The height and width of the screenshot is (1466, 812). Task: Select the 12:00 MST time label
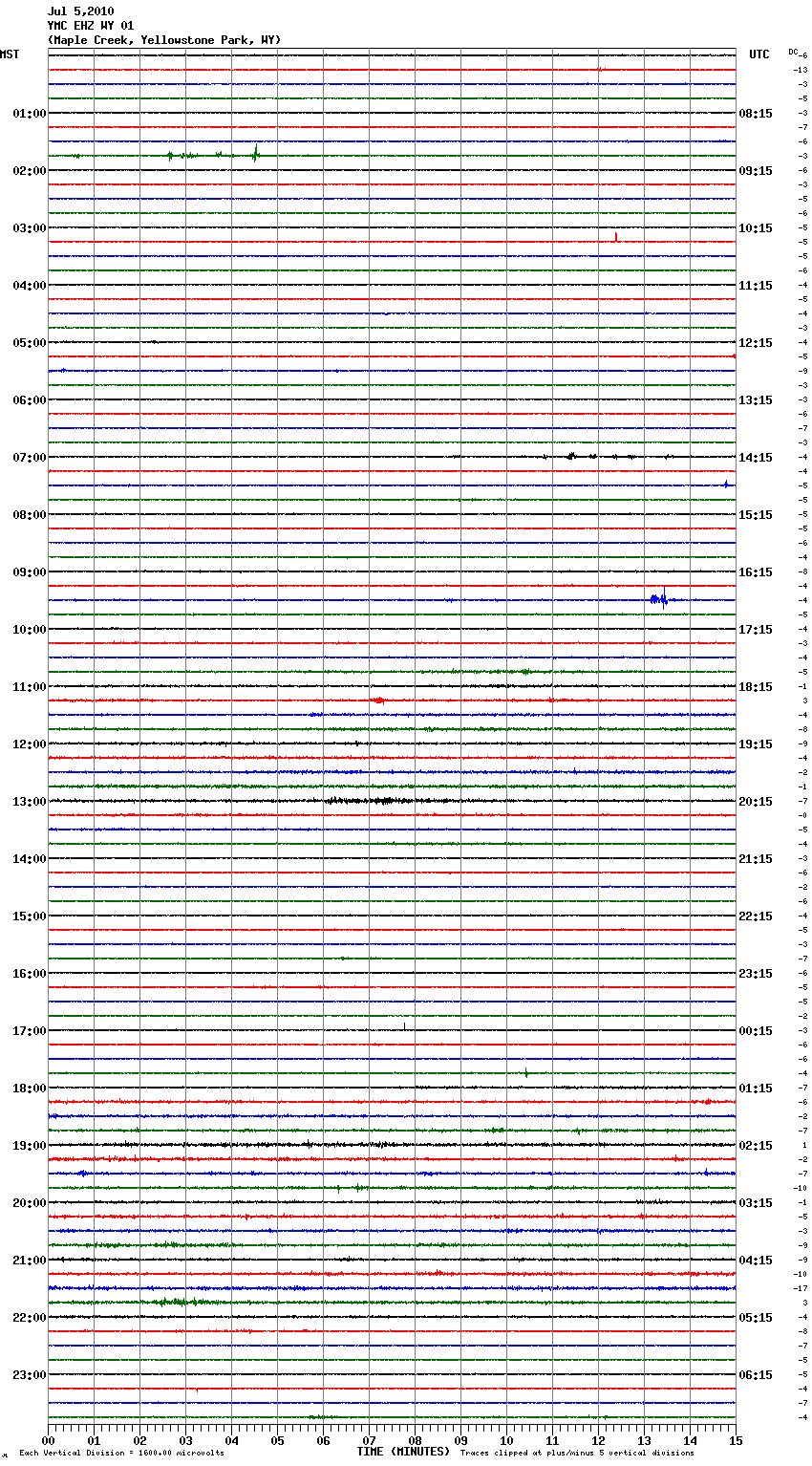pyautogui.click(x=30, y=744)
